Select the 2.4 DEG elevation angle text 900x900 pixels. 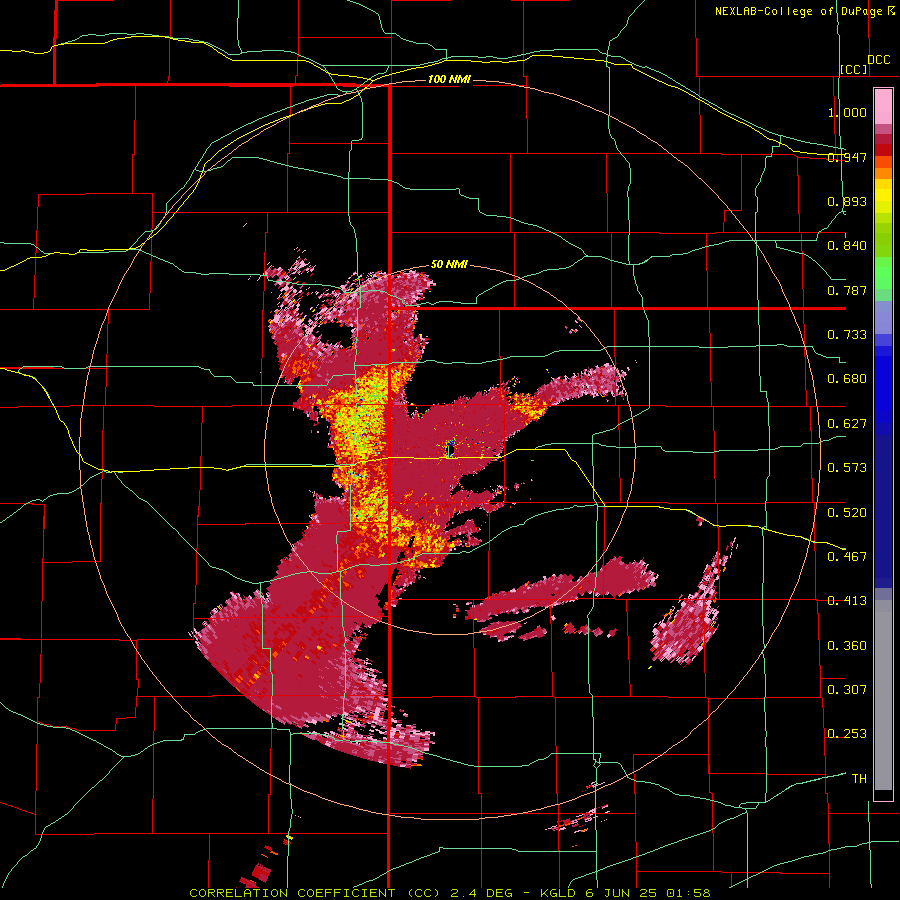coord(482,893)
